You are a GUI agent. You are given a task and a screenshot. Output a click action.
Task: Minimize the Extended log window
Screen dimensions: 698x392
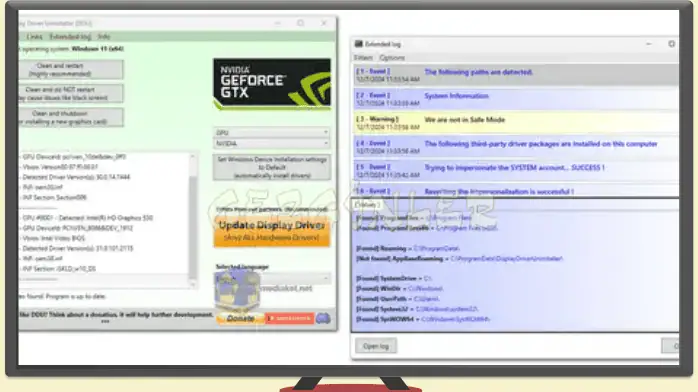pyautogui.click(x=649, y=44)
